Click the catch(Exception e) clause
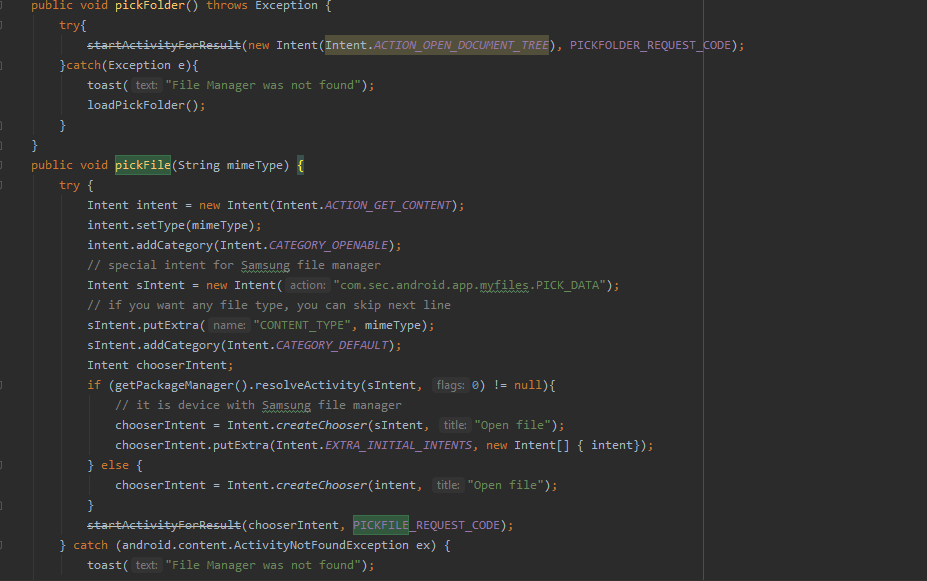Screen dimensions: 927x581 tap(129, 66)
